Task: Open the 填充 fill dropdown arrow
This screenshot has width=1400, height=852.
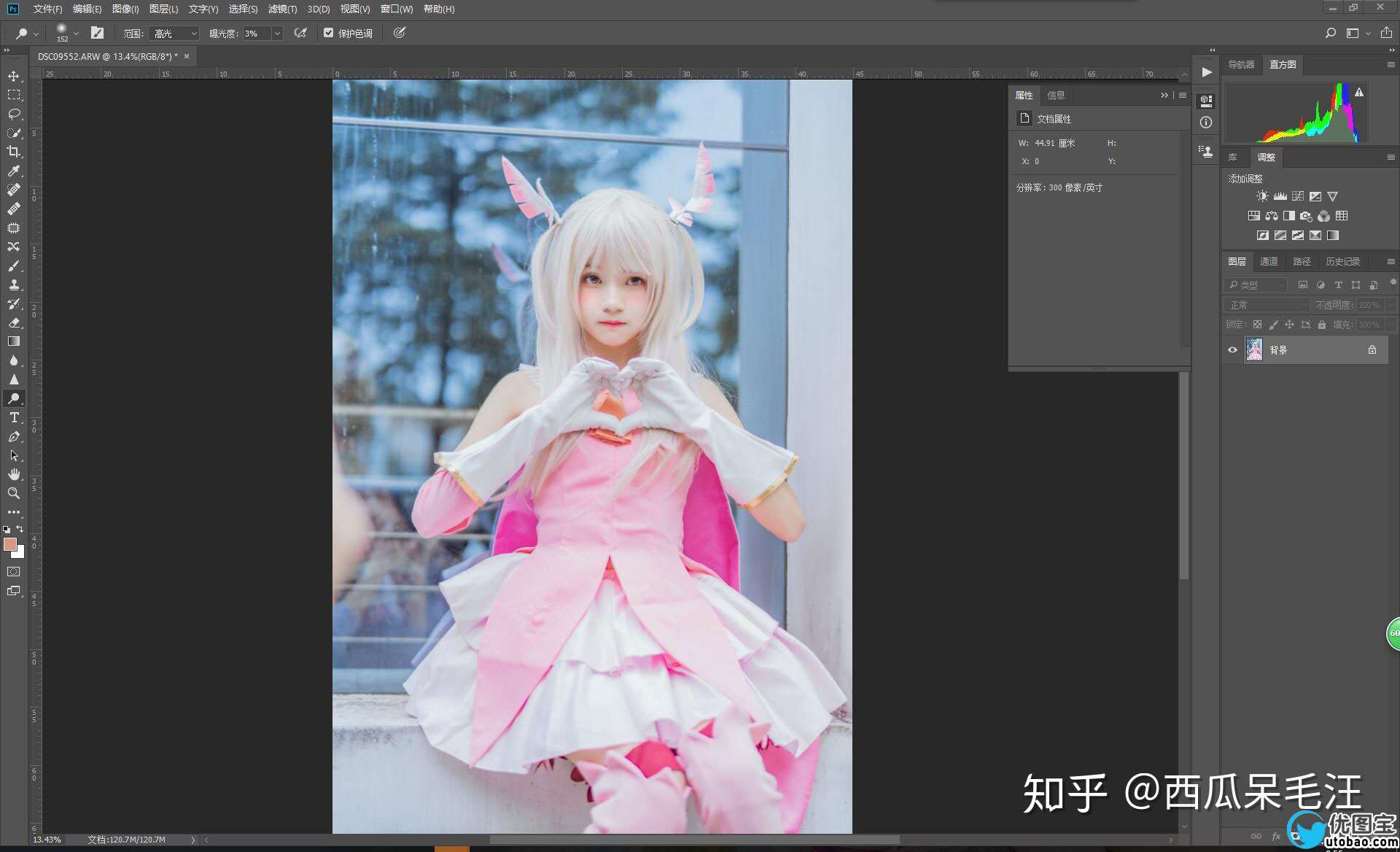Action: click(x=1391, y=325)
